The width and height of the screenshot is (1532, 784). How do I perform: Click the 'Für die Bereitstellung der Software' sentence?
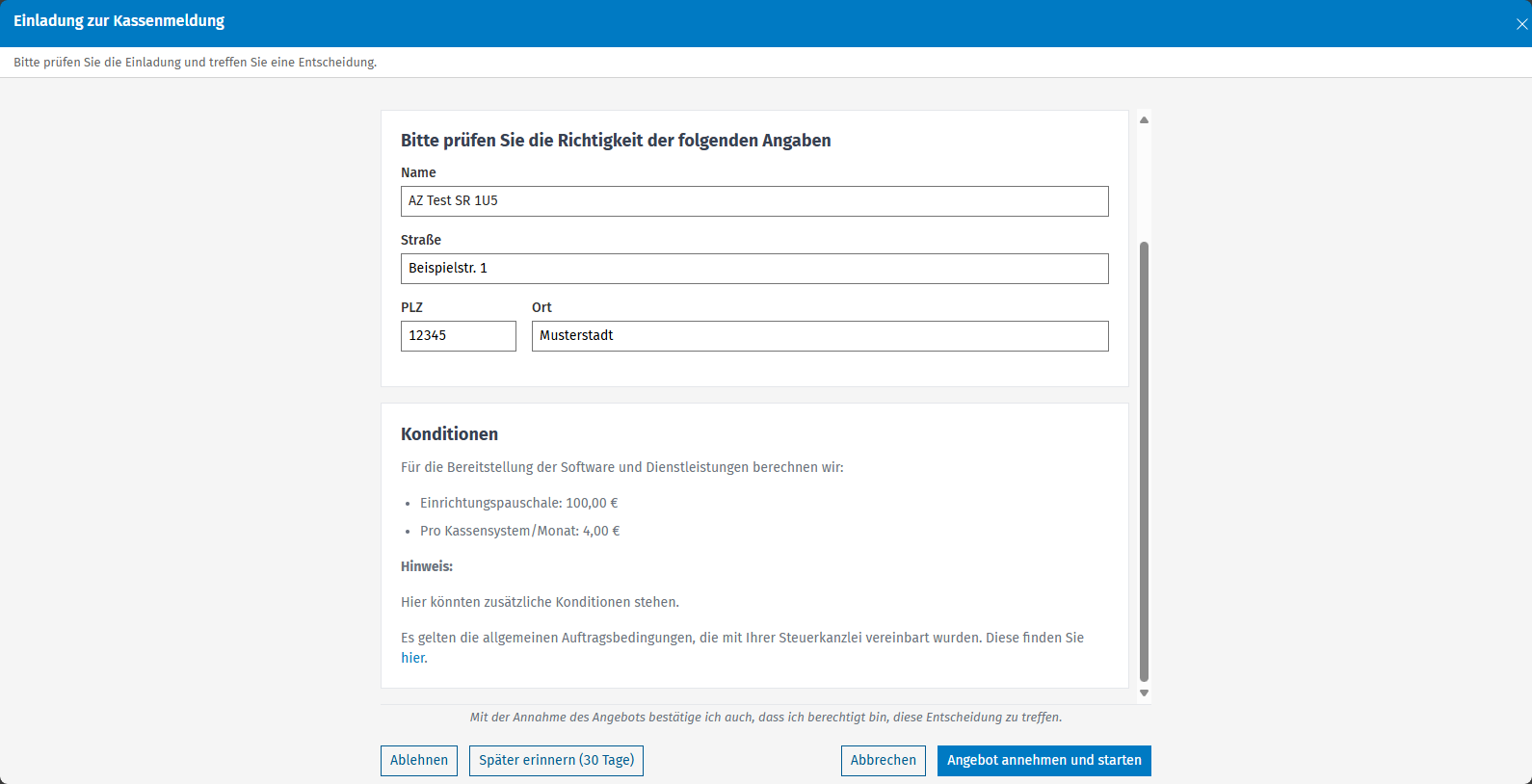pos(621,467)
